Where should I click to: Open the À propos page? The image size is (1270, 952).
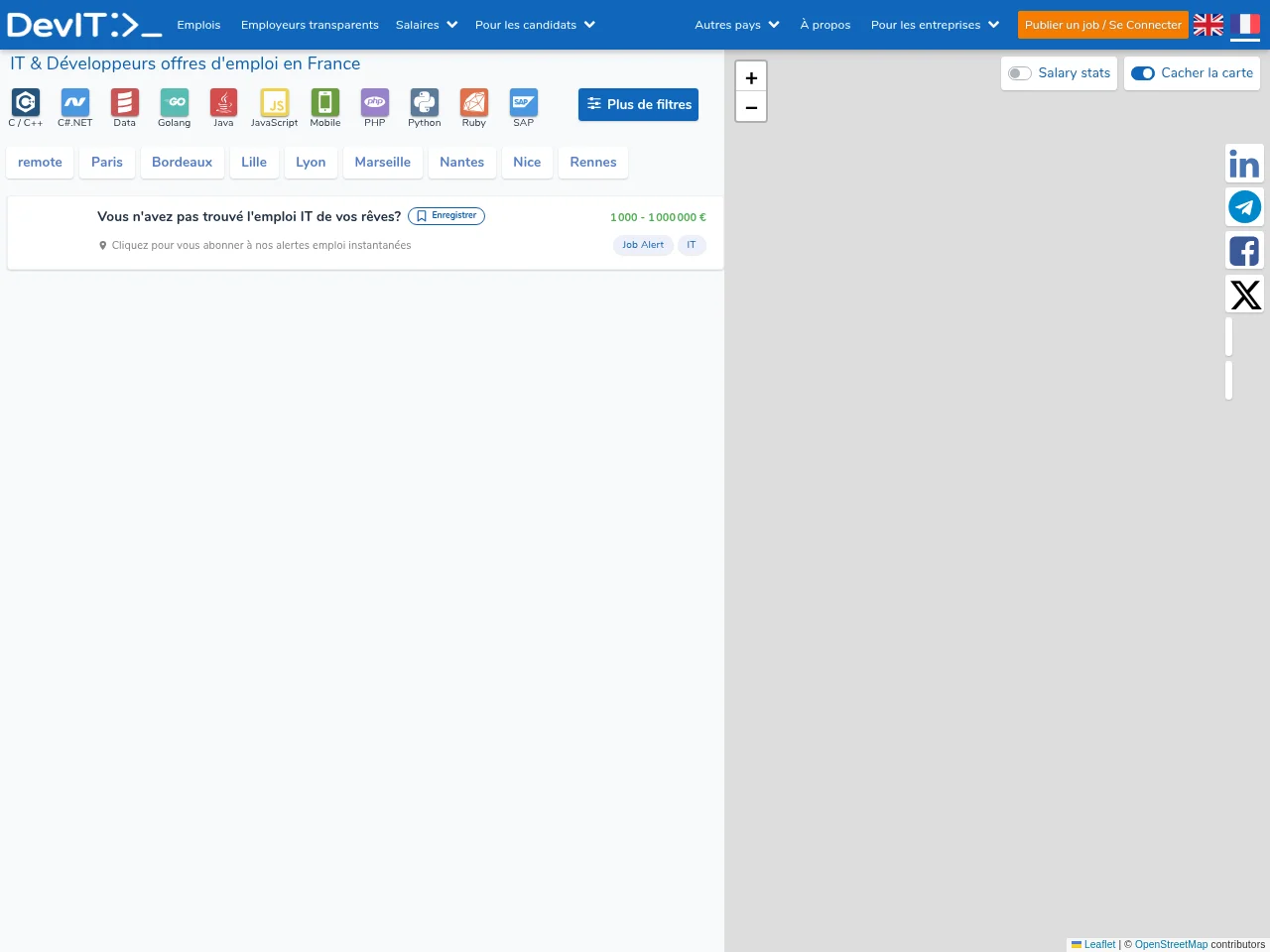coord(825,25)
